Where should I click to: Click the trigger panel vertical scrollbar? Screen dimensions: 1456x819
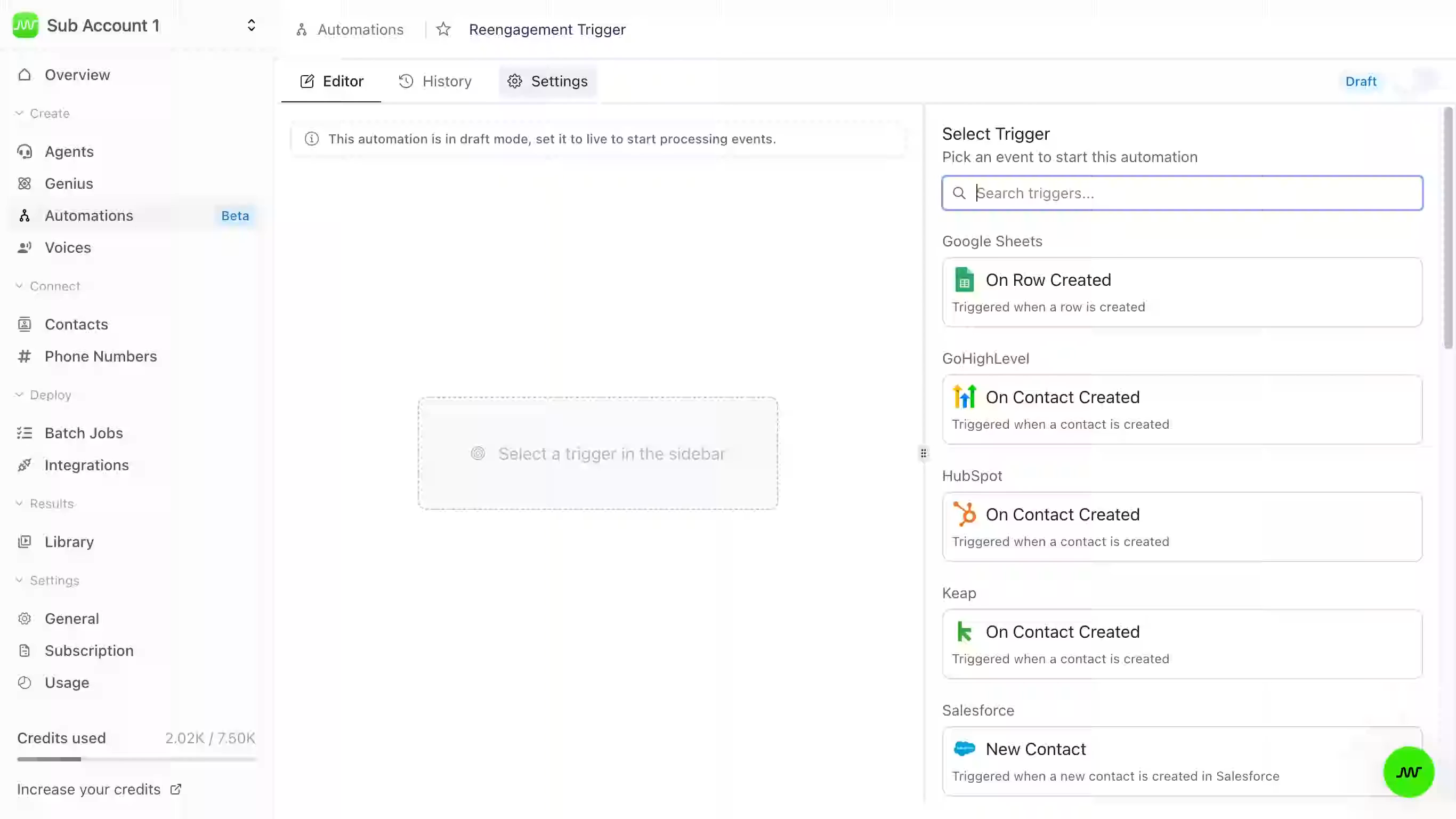[x=1447, y=228]
